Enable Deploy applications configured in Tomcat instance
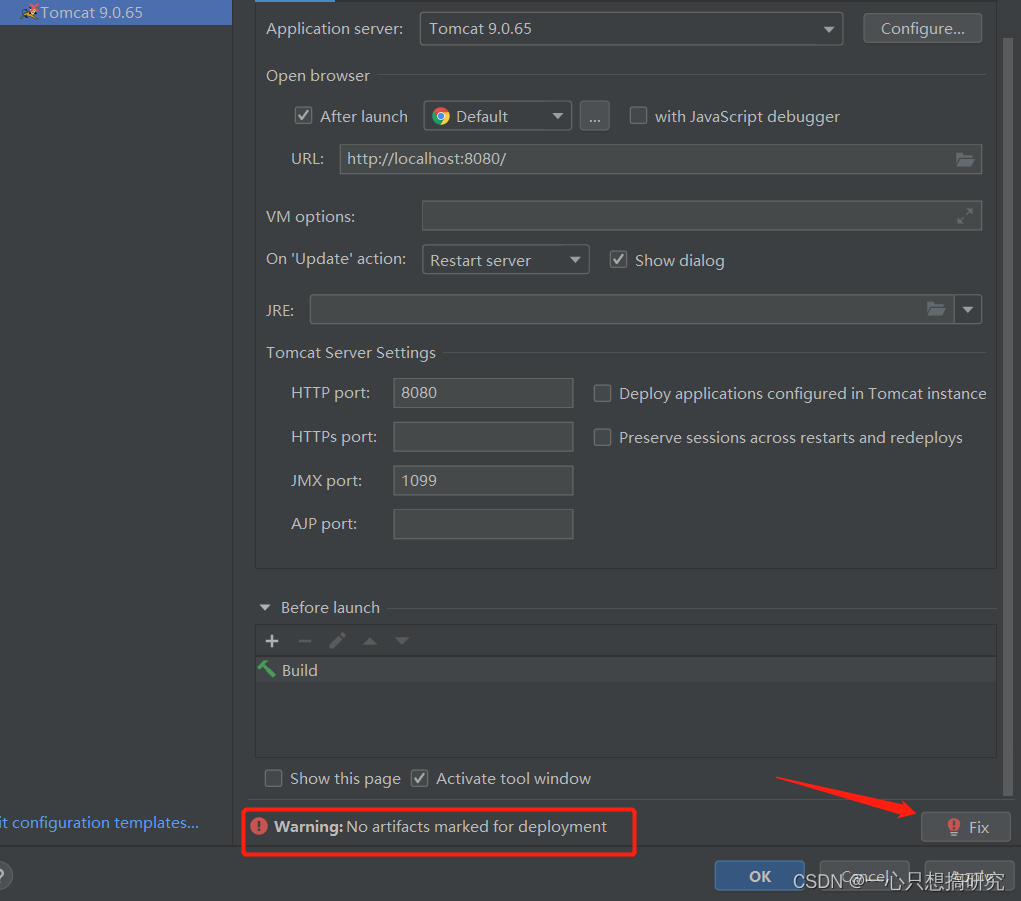Image resolution: width=1021 pixels, height=901 pixels. click(602, 393)
